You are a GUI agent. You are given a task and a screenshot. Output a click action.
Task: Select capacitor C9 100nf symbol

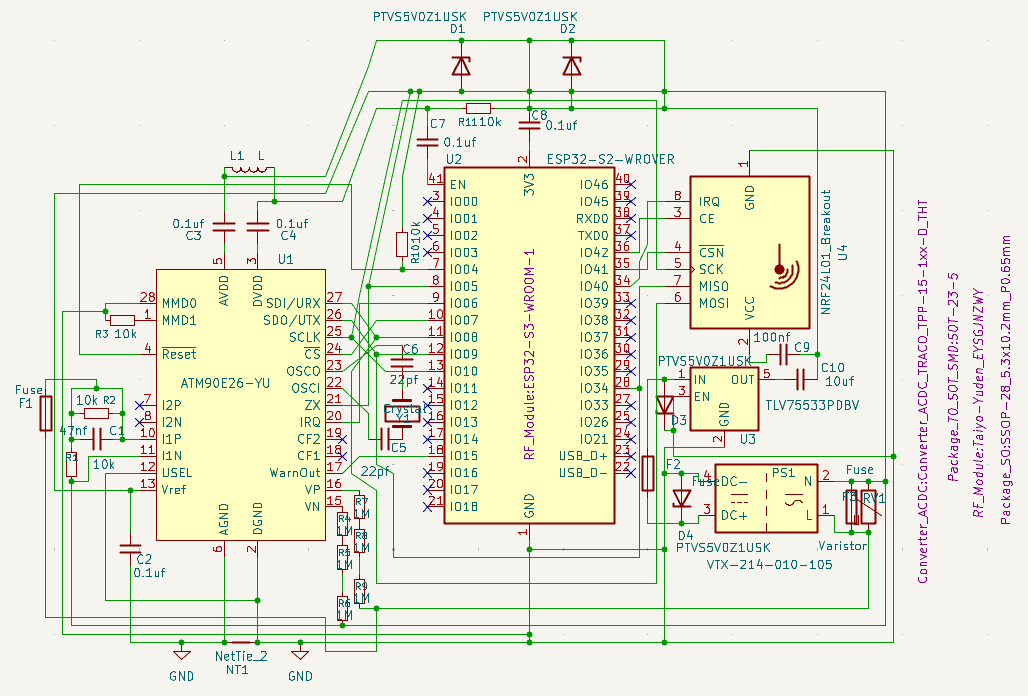coord(783,355)
